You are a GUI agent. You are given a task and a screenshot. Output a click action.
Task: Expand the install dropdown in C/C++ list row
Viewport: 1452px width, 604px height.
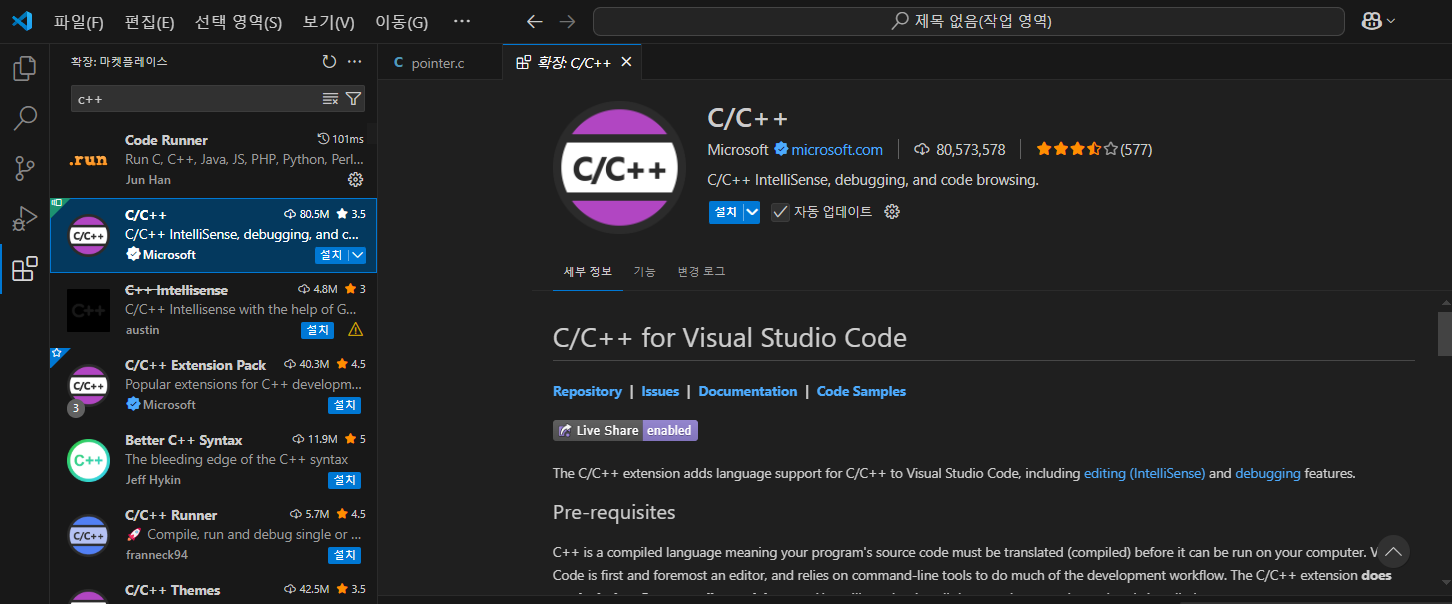click(x=358, y=255)
